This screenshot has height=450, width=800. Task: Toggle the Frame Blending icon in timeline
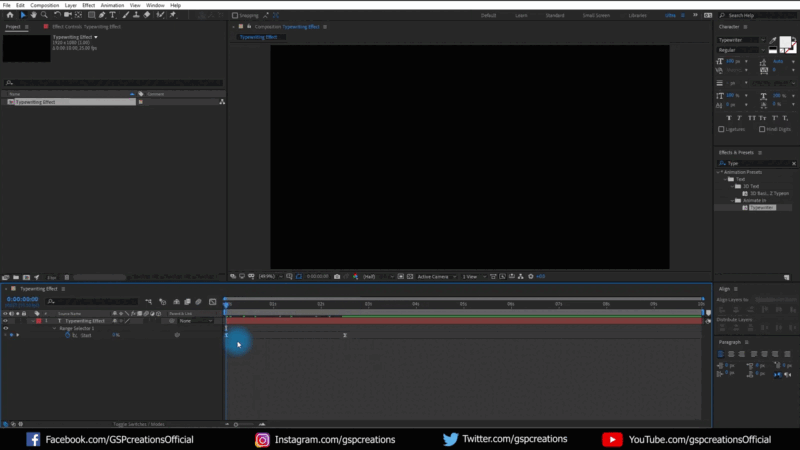click(187, 302)
